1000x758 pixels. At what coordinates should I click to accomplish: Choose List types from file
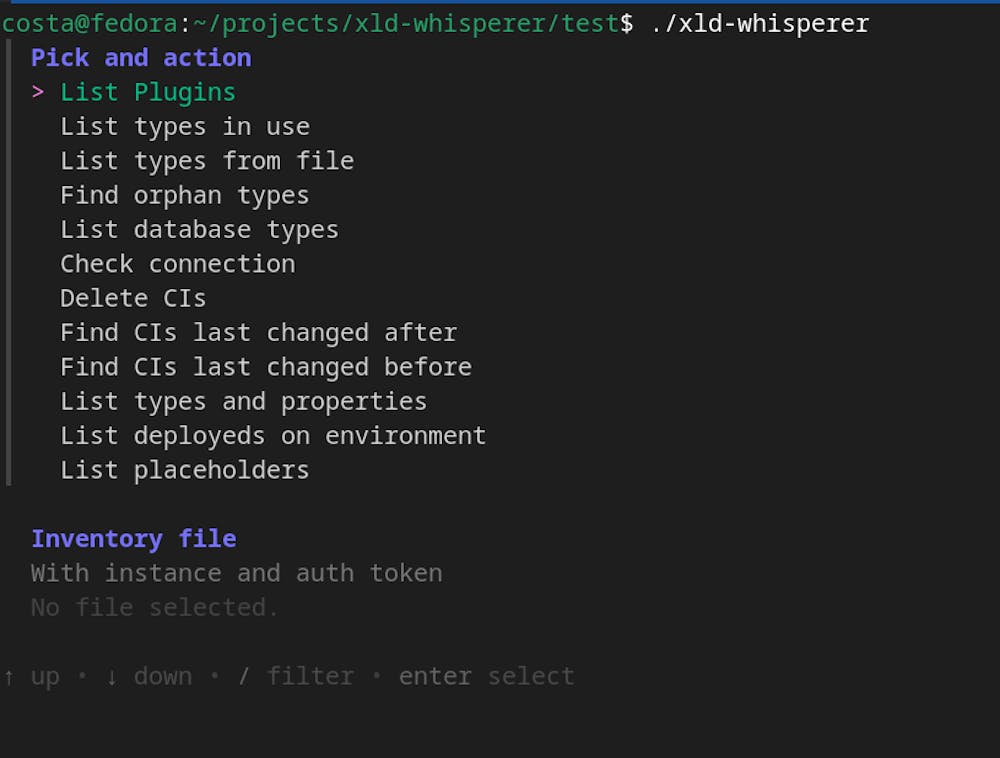coord(207,160)
